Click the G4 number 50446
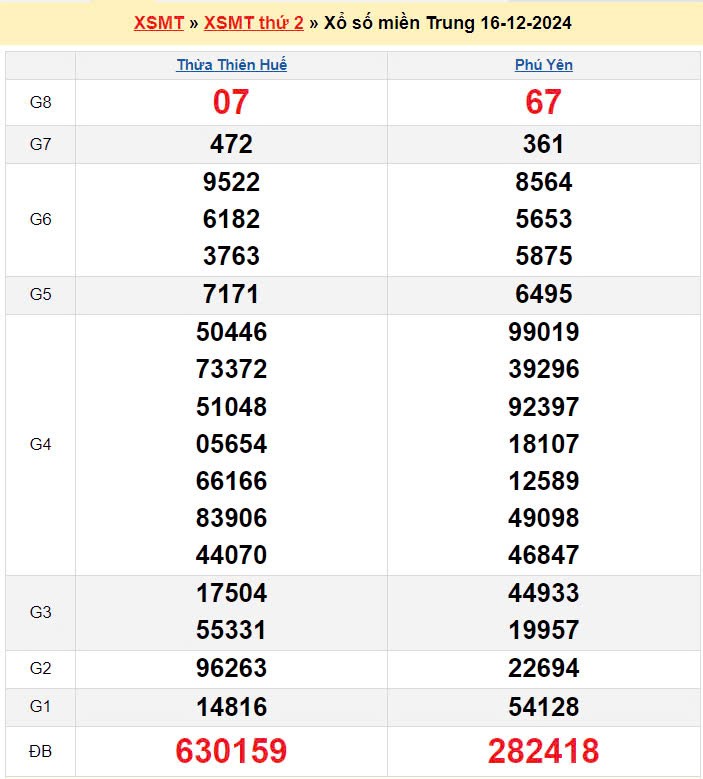The height and width of the screenshot is (779, 703). click(x=231, y=332)
